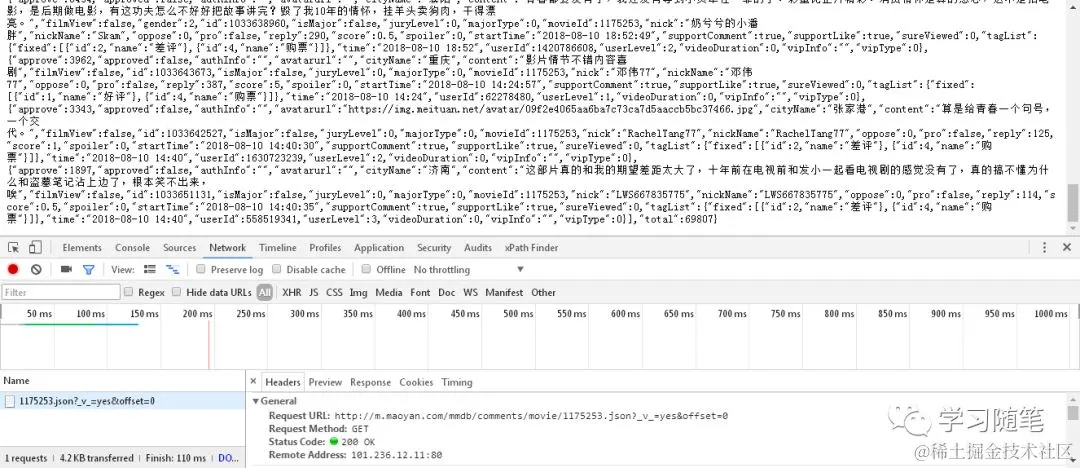Viewport: 1080px width, 468px height.
Task: Filter requests by Media
Action: click(388, 292)
